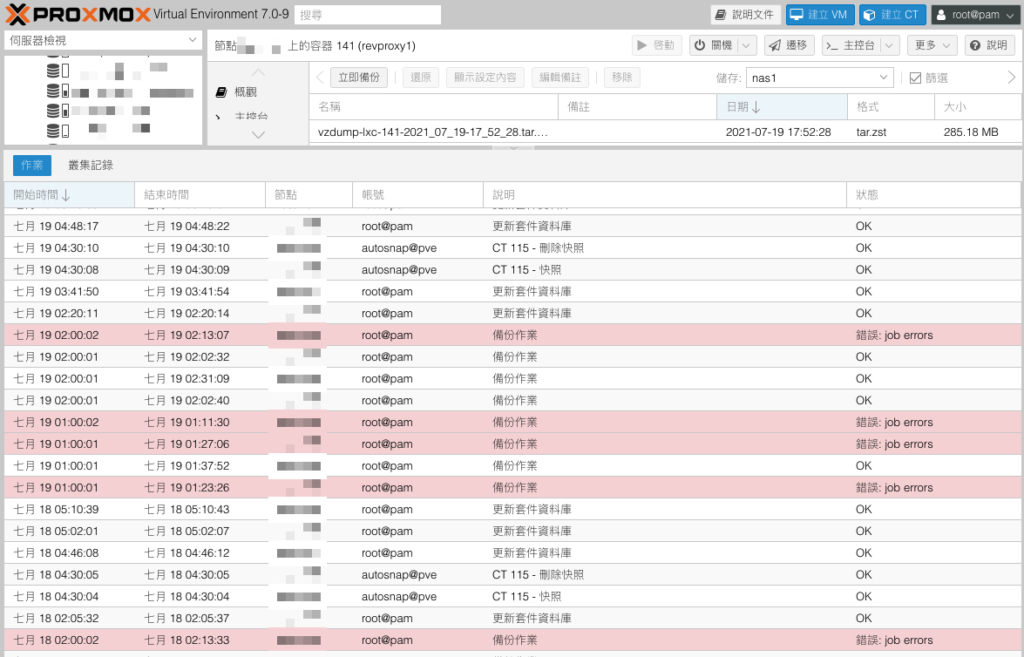
Task: Select last storage icon in server tree
Action: click(57, 131)
